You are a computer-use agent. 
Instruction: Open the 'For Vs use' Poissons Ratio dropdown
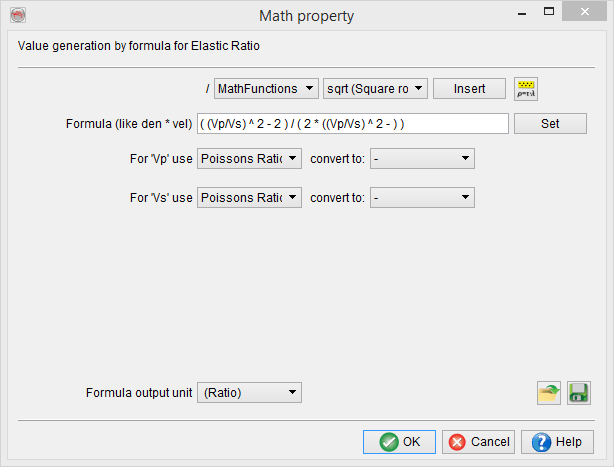tap(249, 198)
